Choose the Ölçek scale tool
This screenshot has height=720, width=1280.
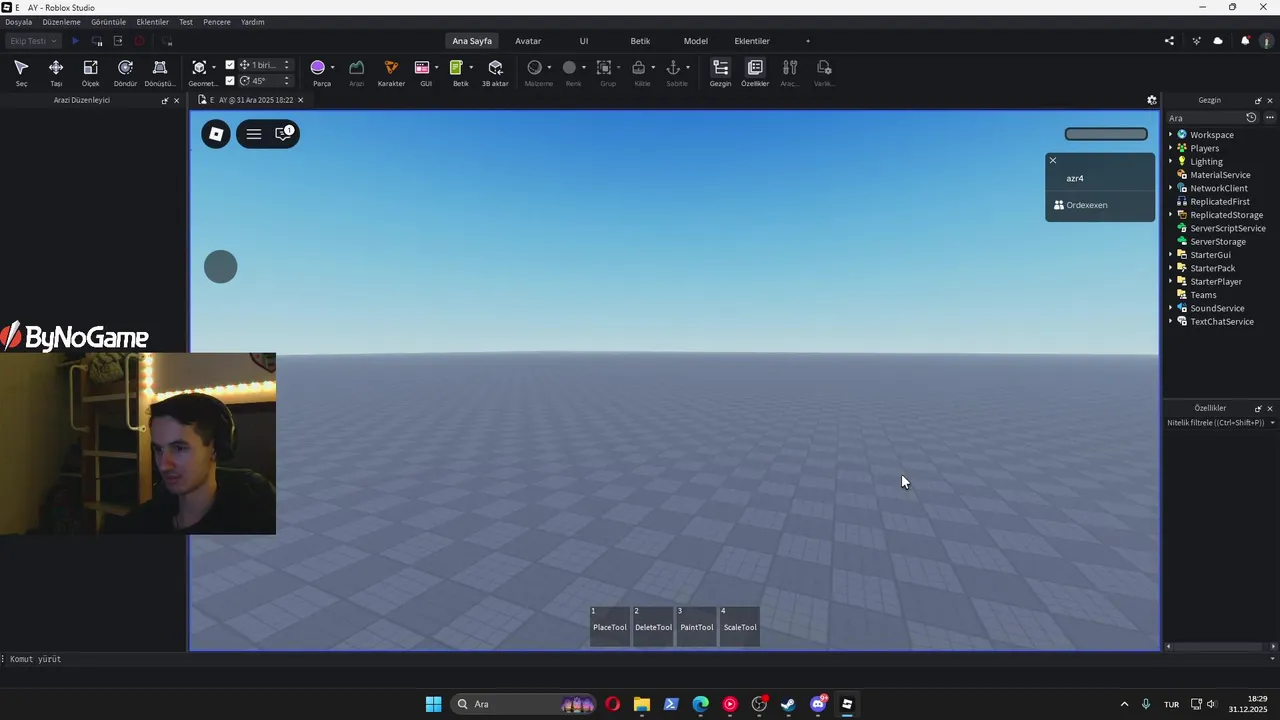pyautogui.click(x=90, y=73)
